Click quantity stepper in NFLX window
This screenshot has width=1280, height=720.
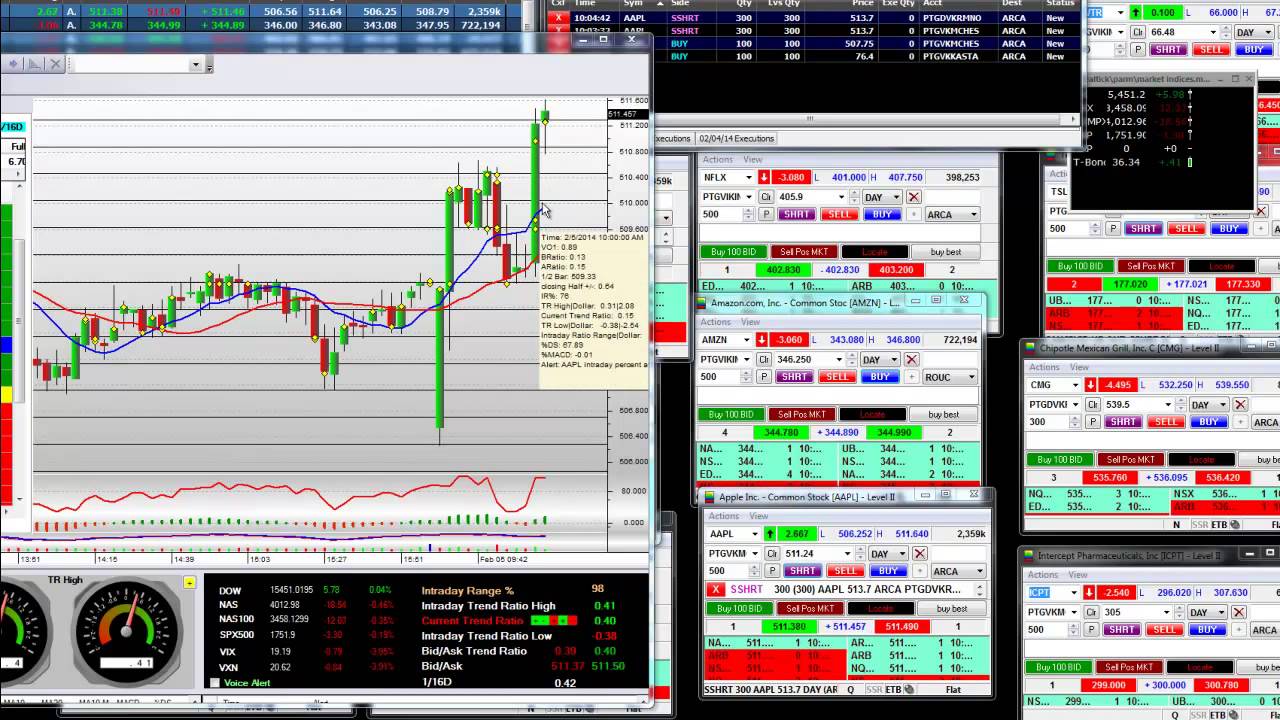click(748, 214)
